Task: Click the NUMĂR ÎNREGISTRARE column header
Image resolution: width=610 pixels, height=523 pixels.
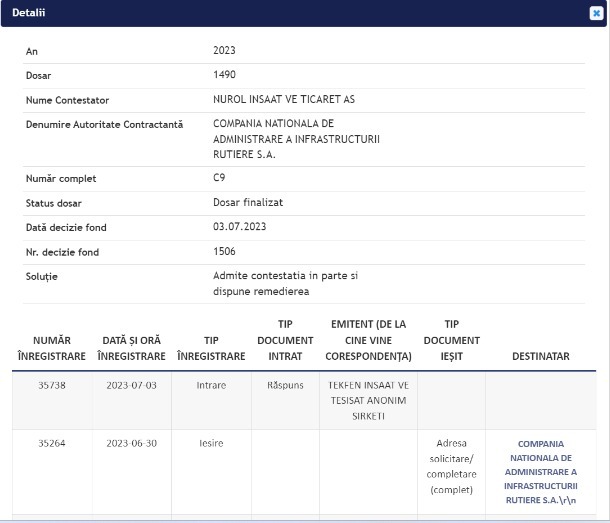Action: (x=52, y=348)
